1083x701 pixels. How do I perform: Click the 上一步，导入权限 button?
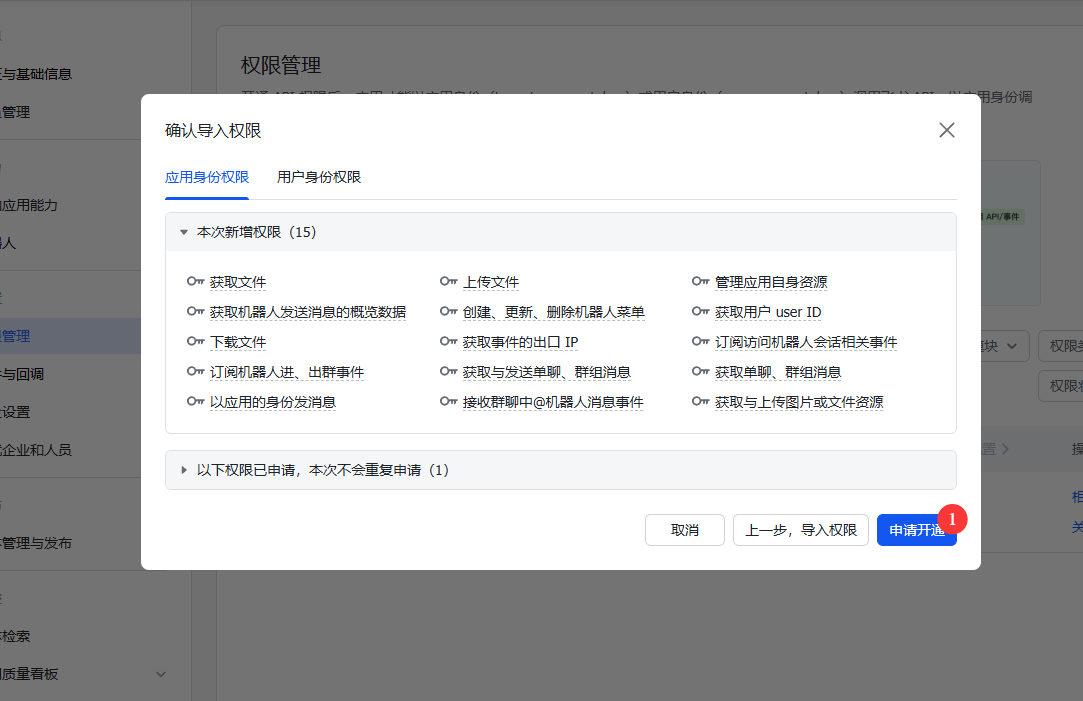pos(800,530)
